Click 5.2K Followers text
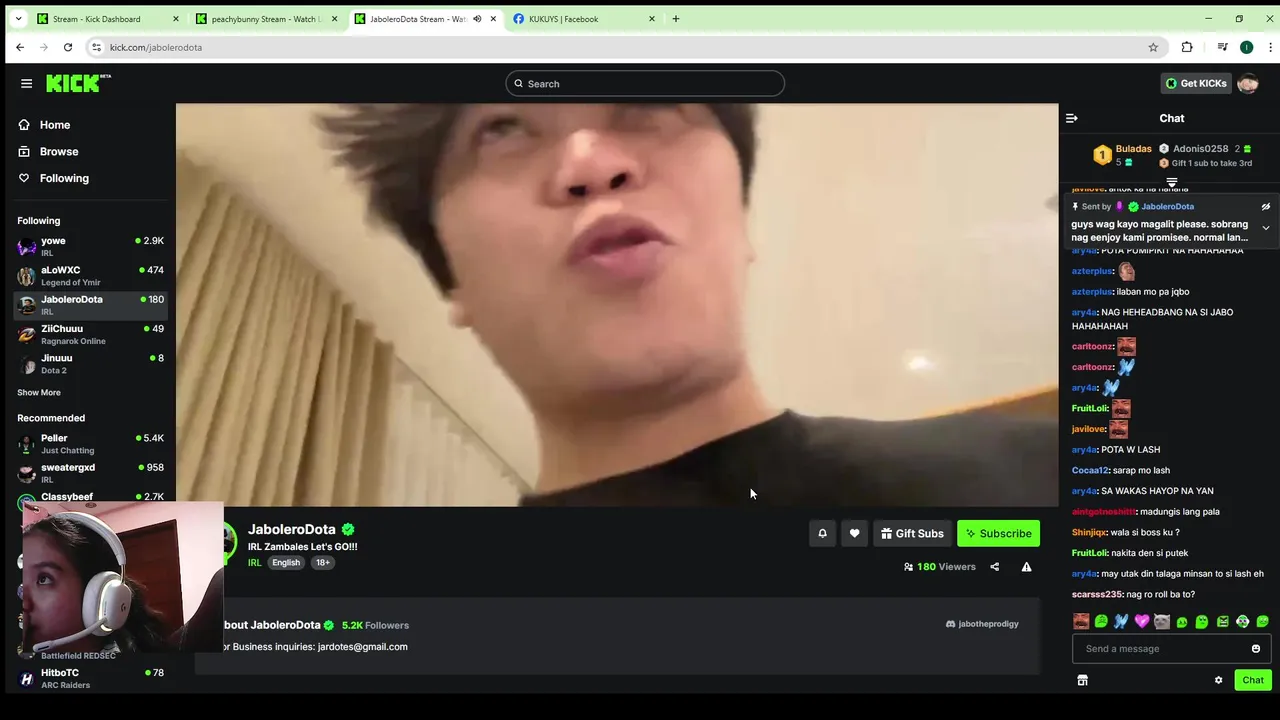The height and width of the screenshot is (720, 1280). pos(375,625)
